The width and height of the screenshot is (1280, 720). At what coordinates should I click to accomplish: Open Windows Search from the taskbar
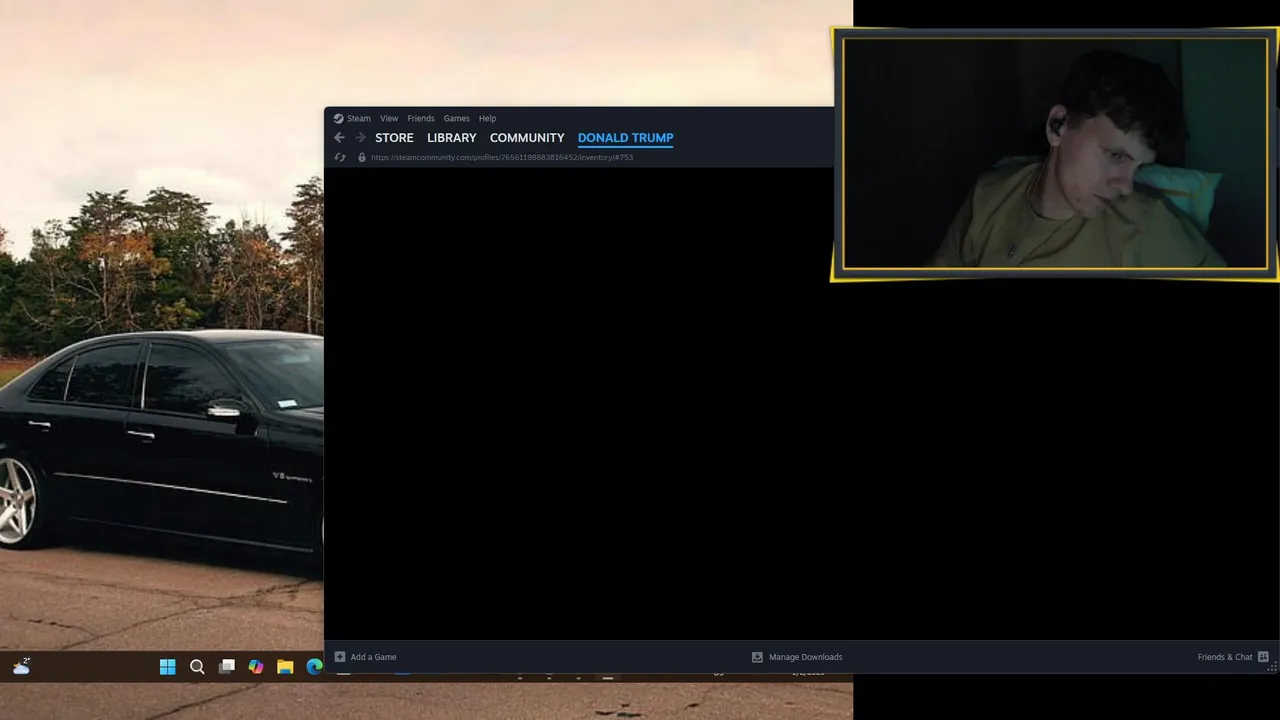point(197,667)
